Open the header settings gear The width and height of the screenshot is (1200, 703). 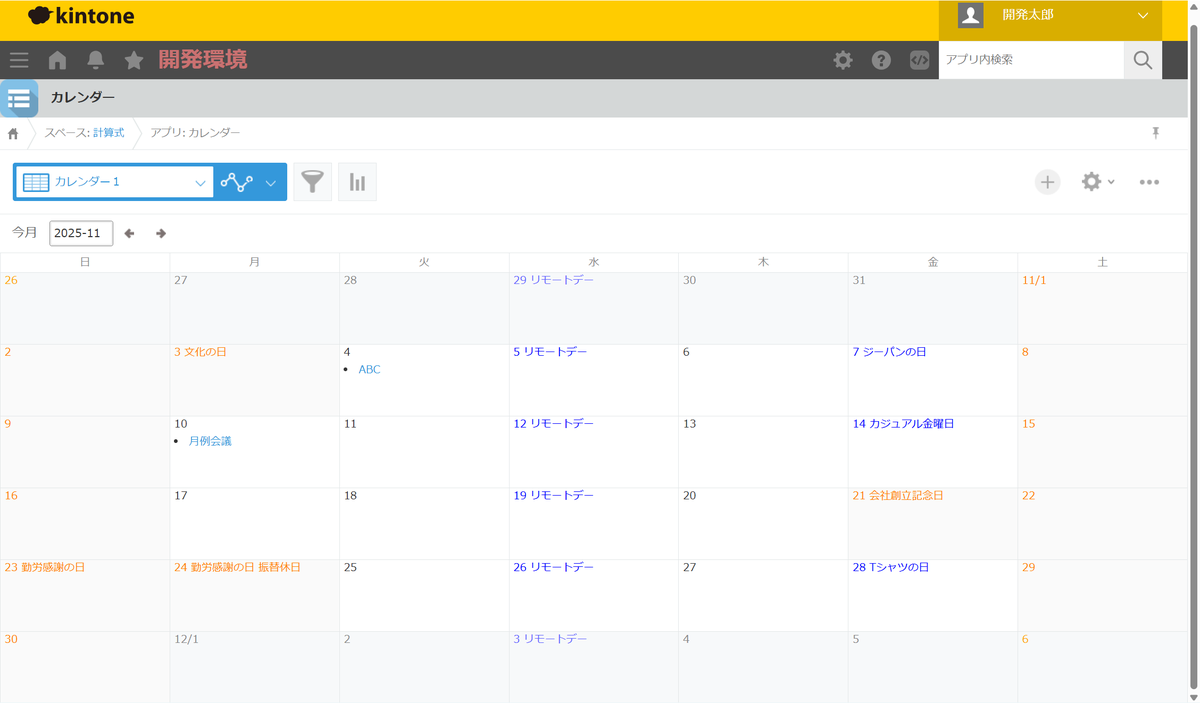pos(843,60)
